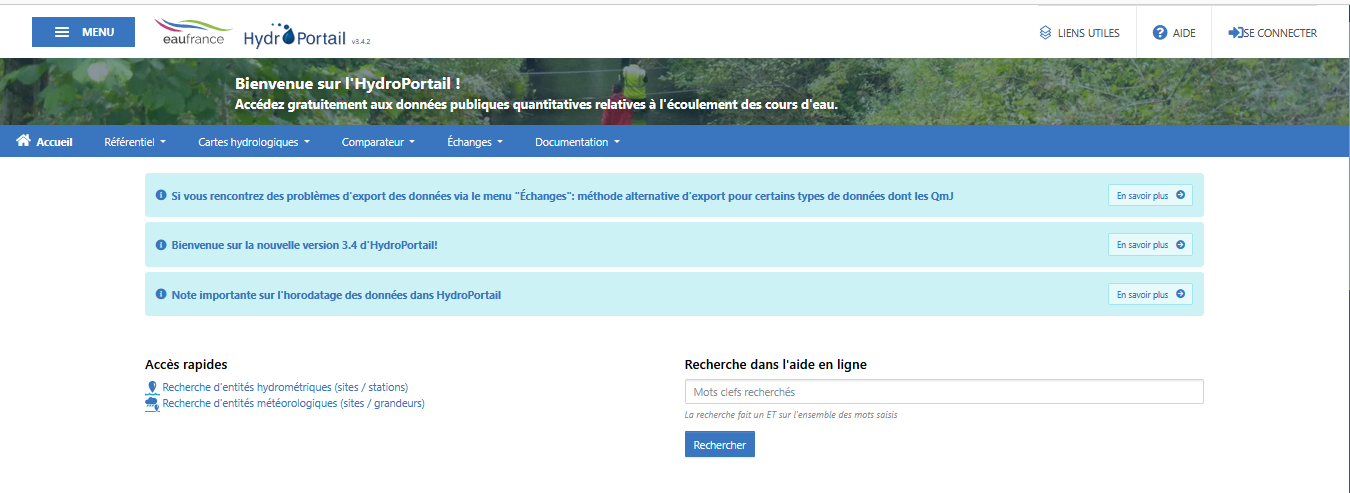Click the hydrometric station pin icon
The image size is (1350, 493).
[x=152, y=388]
